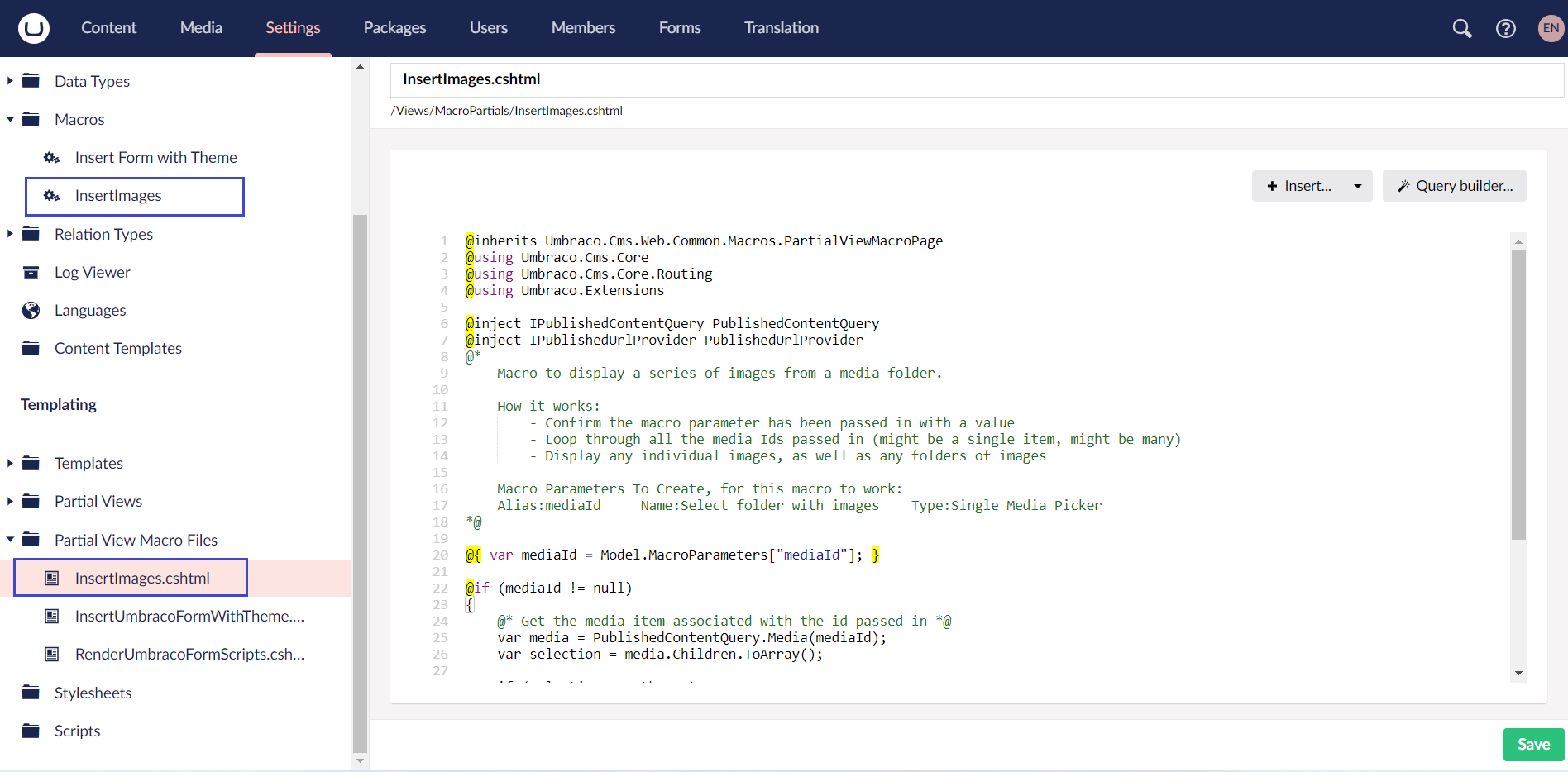Click the Log Viewer icon
The width and height of the screenshot is (1568, 772).
31,273
